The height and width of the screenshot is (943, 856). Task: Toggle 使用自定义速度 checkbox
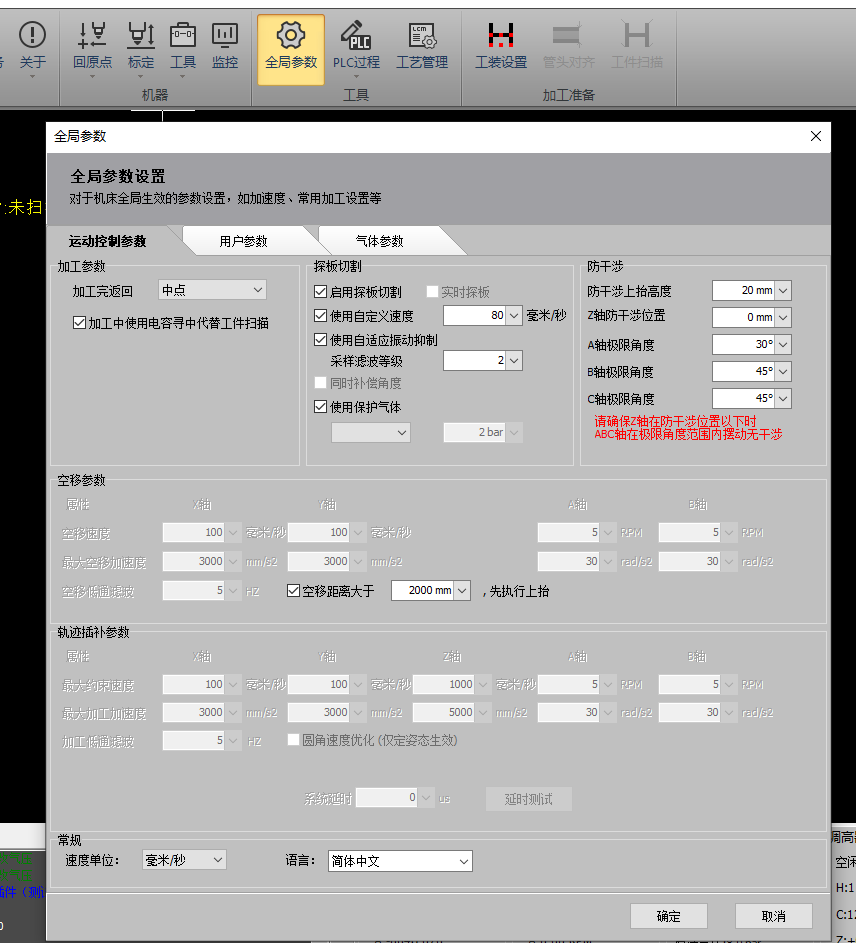coord(321,316)
